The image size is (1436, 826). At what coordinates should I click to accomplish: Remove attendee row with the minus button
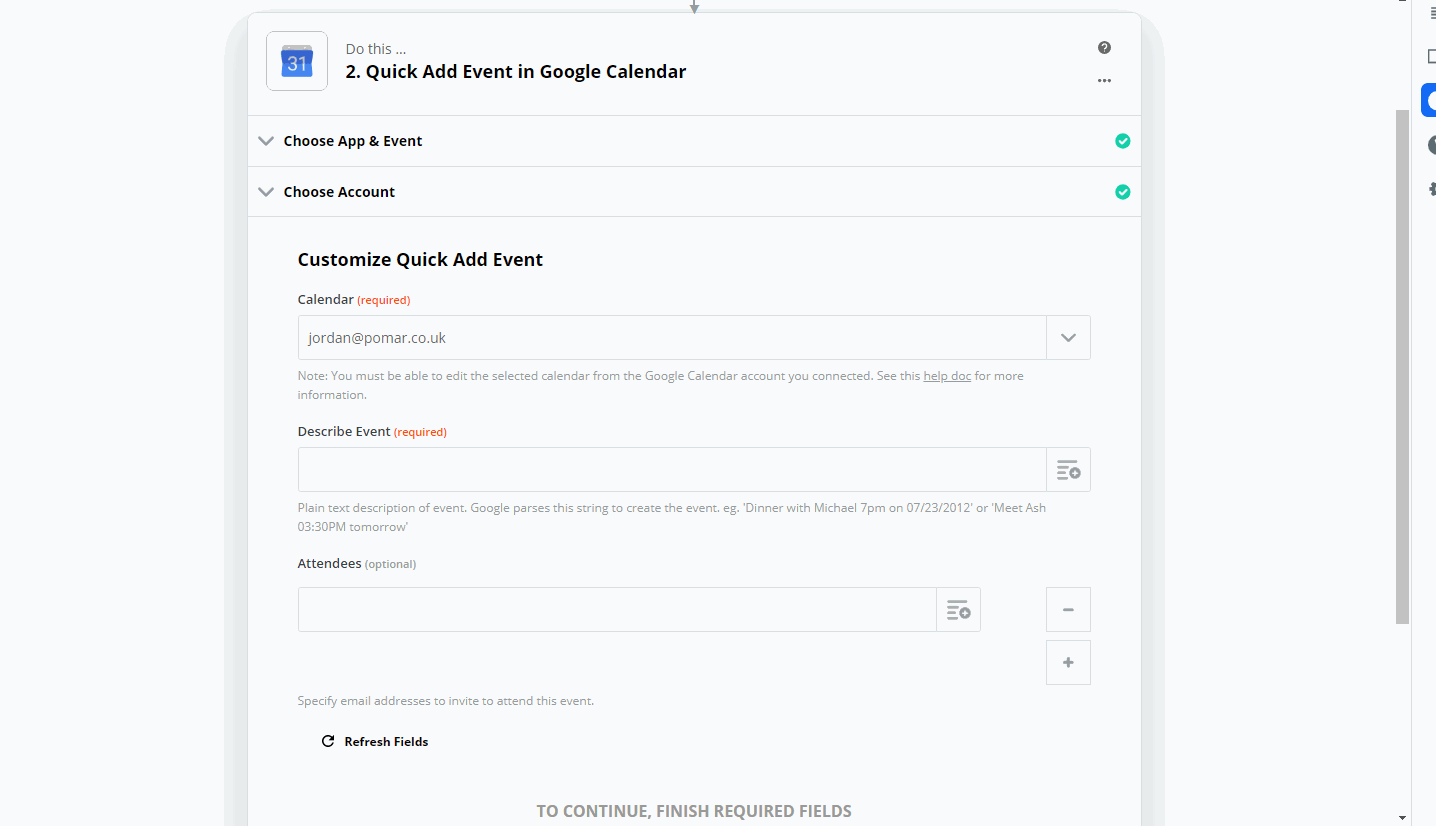(x=1068, y=610)
